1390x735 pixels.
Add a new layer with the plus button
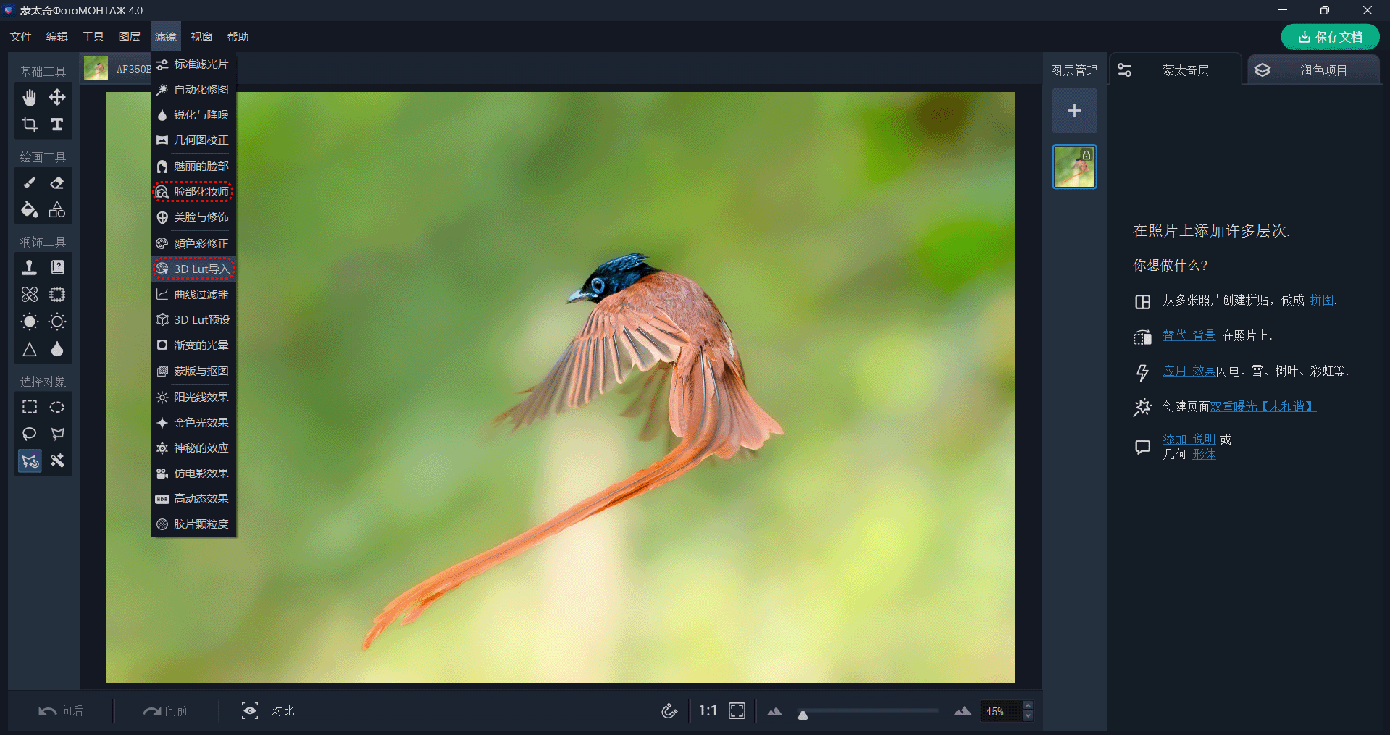pos(1074,110)
